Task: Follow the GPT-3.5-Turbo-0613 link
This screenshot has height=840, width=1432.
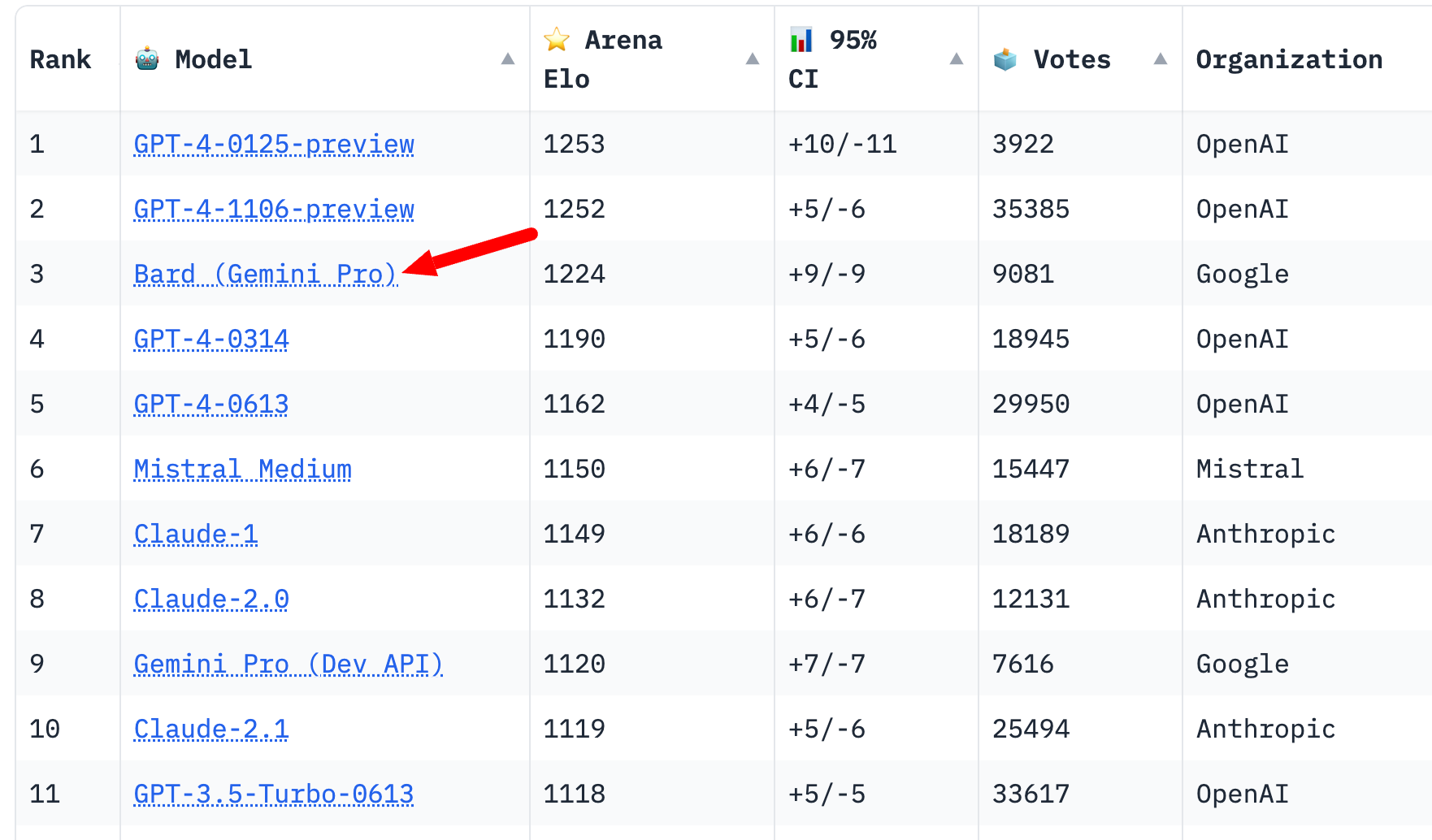Action: [274, 794]
